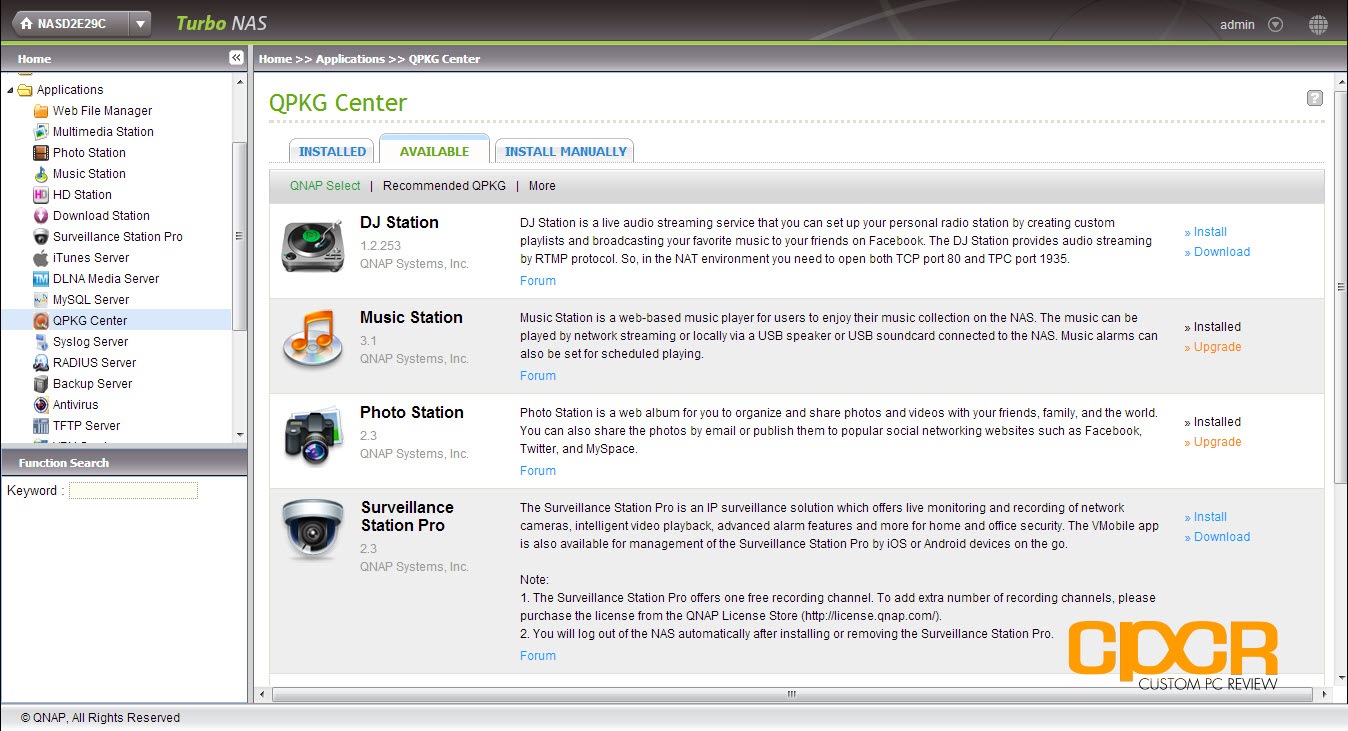Click the MySQL Server icon
The height and width of the screenshot is (731, 1348).
[x=41, y=300]
